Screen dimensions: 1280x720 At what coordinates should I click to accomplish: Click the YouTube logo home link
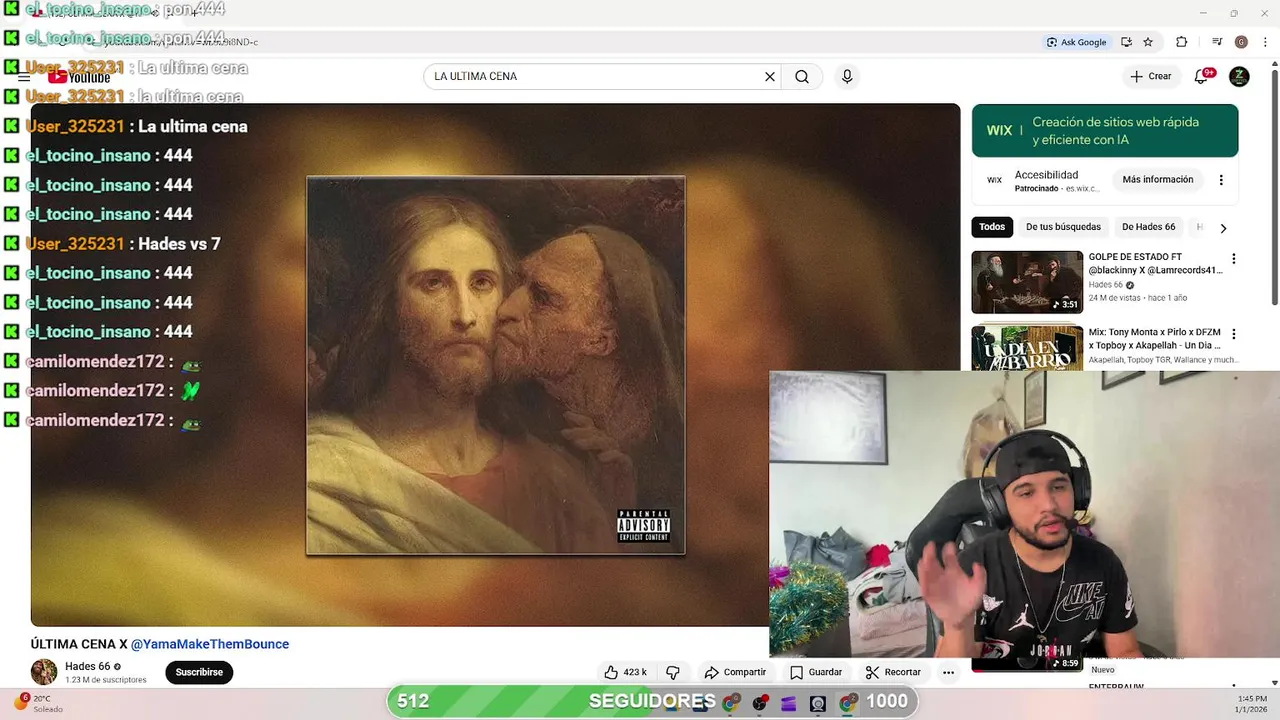tap(79, 77)
